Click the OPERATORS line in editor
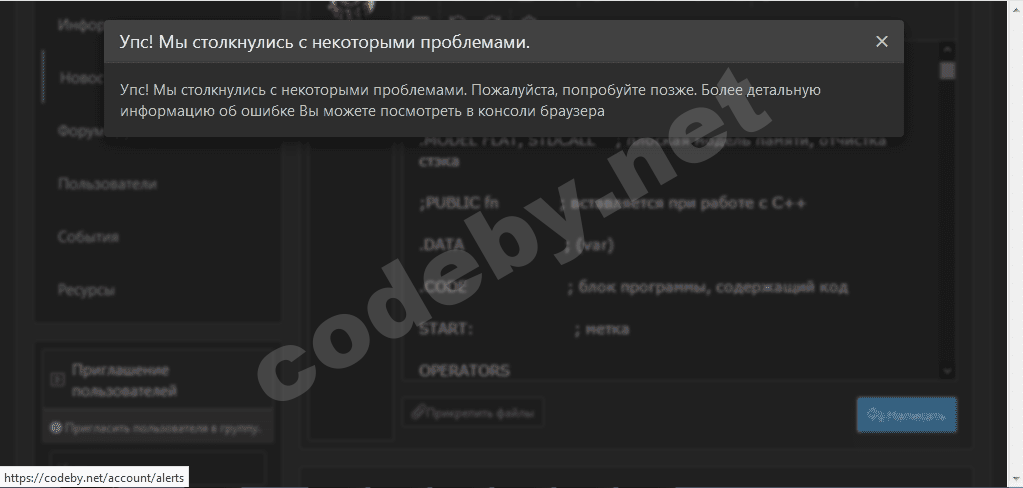 click(x=464, y=371)
